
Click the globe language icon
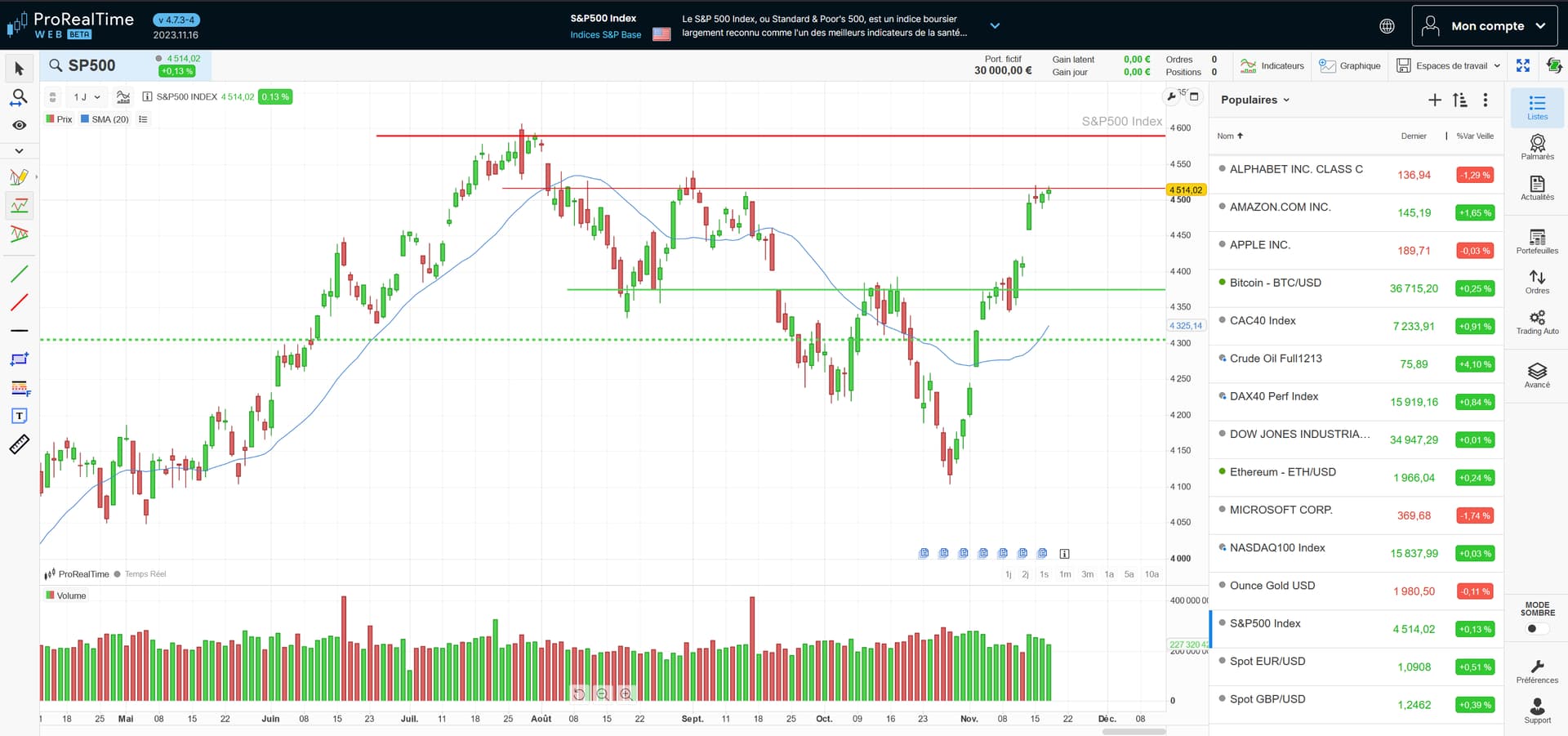[1387, 26]
